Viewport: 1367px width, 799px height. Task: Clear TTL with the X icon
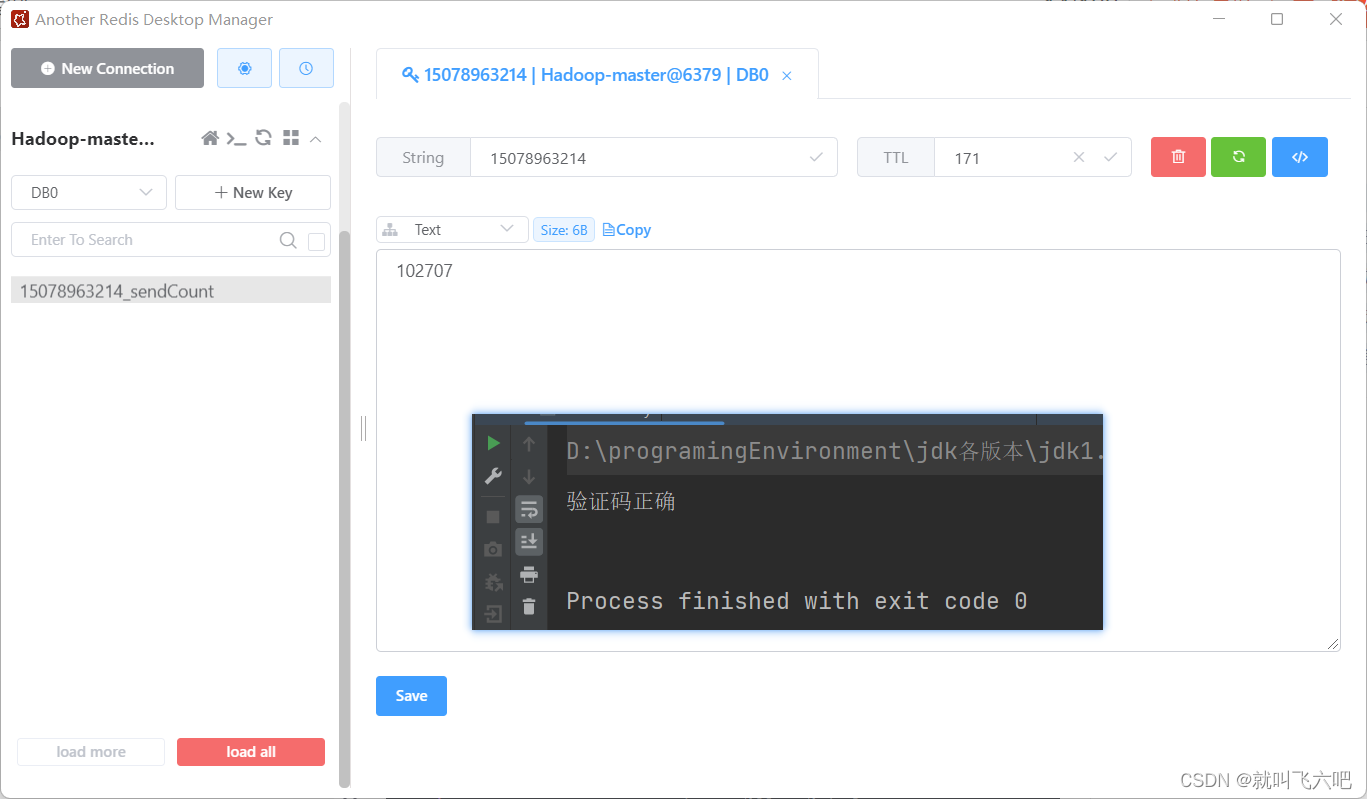(1079, 157)
